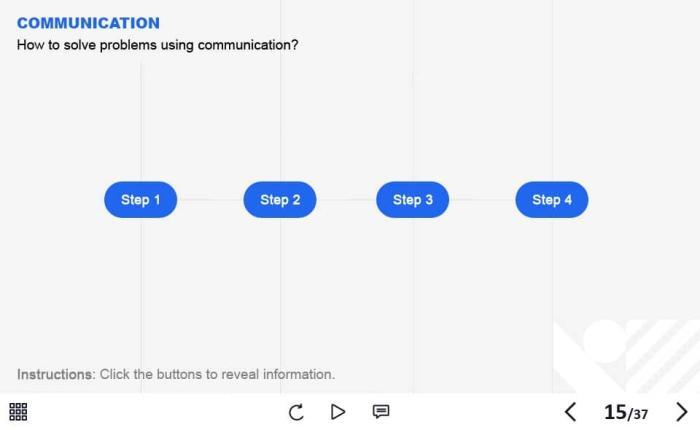This screenshot has height=430, width=700.
Task: Click the total slide count 37
Action: (x=640, y=414)
